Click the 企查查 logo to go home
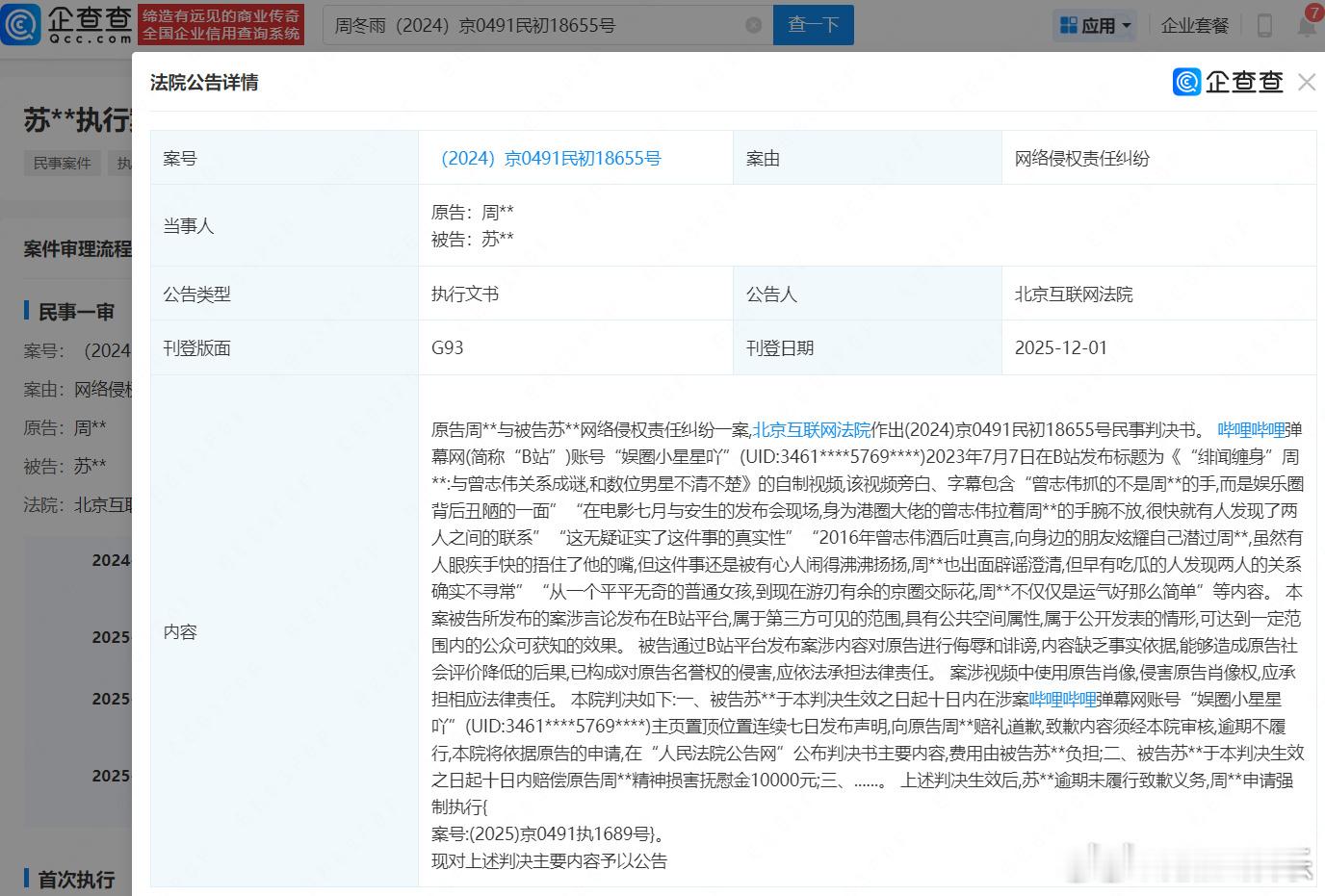The height and width of the screenshot is (896, 1325). pyautogui.click(x=67, y=26)
